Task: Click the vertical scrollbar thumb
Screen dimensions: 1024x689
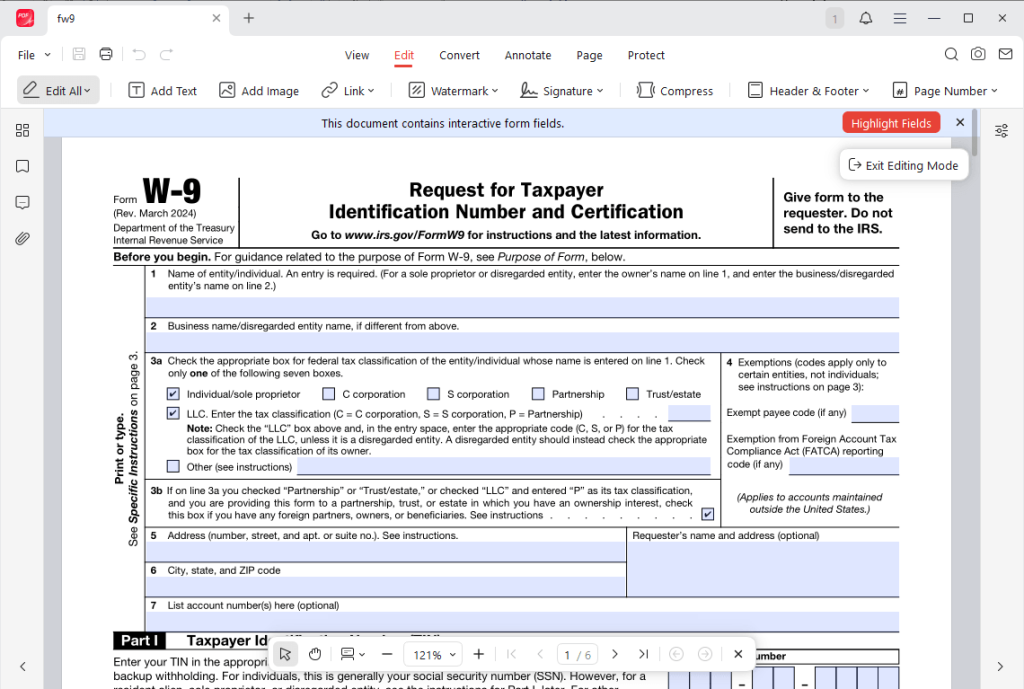Action: pos(974,132)
